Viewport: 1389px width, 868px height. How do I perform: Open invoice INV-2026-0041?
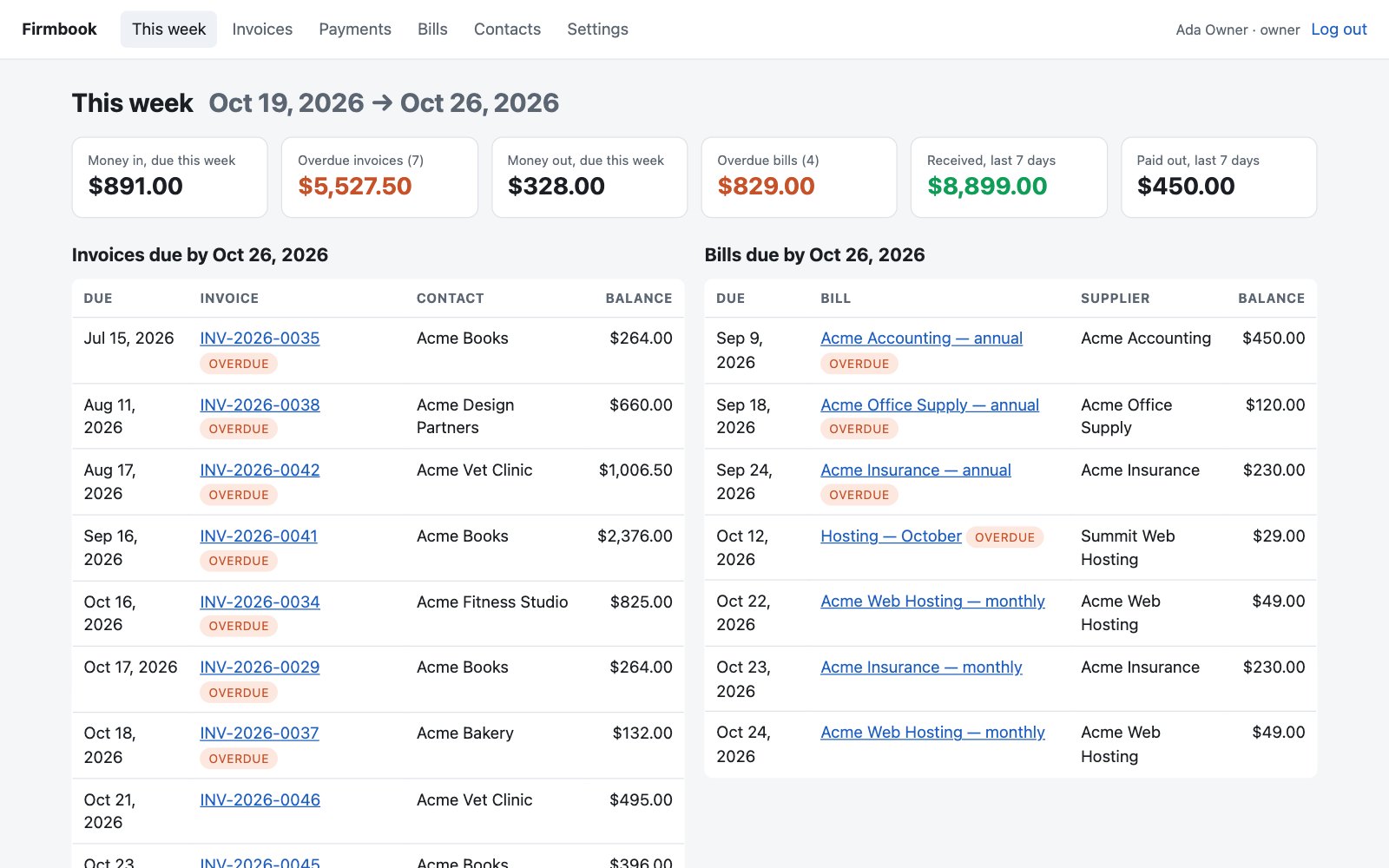click(259, 536)
